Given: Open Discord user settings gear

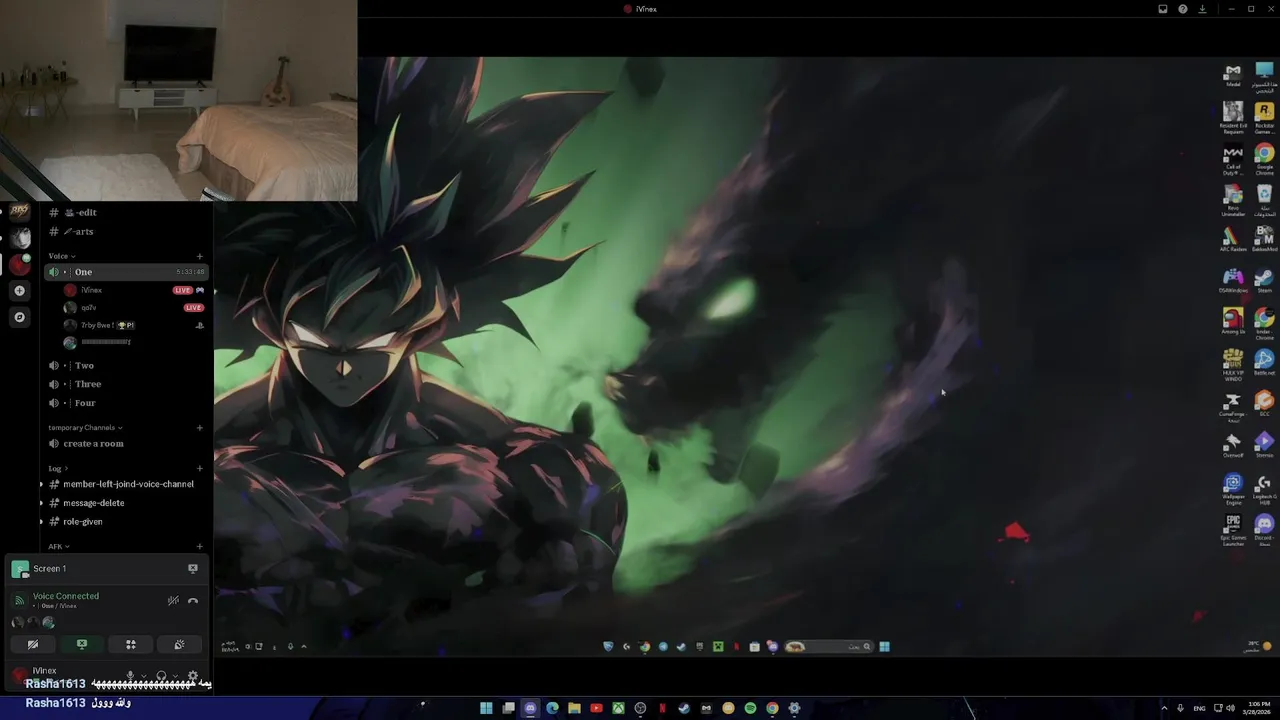Looking at the screenshot, I should 193,676.
